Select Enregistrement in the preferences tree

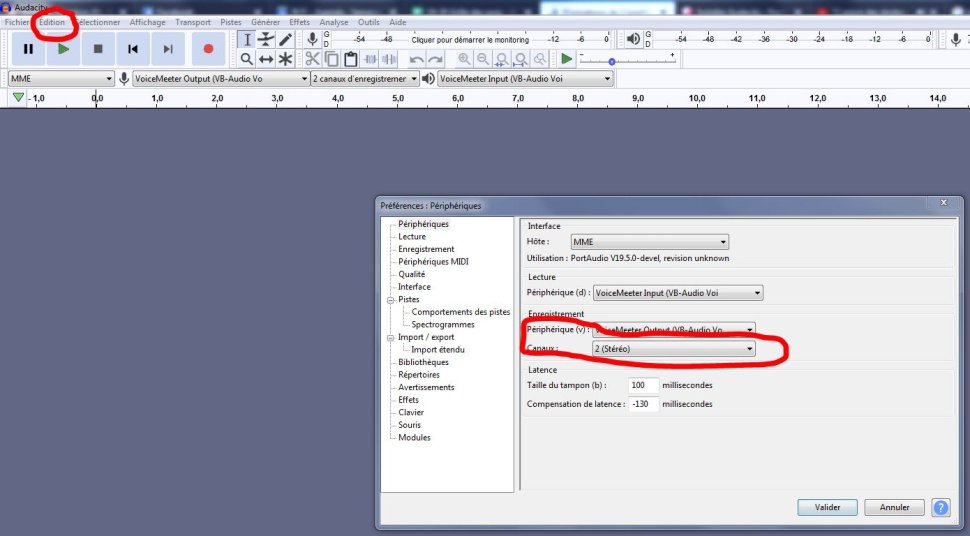(426, 249)
